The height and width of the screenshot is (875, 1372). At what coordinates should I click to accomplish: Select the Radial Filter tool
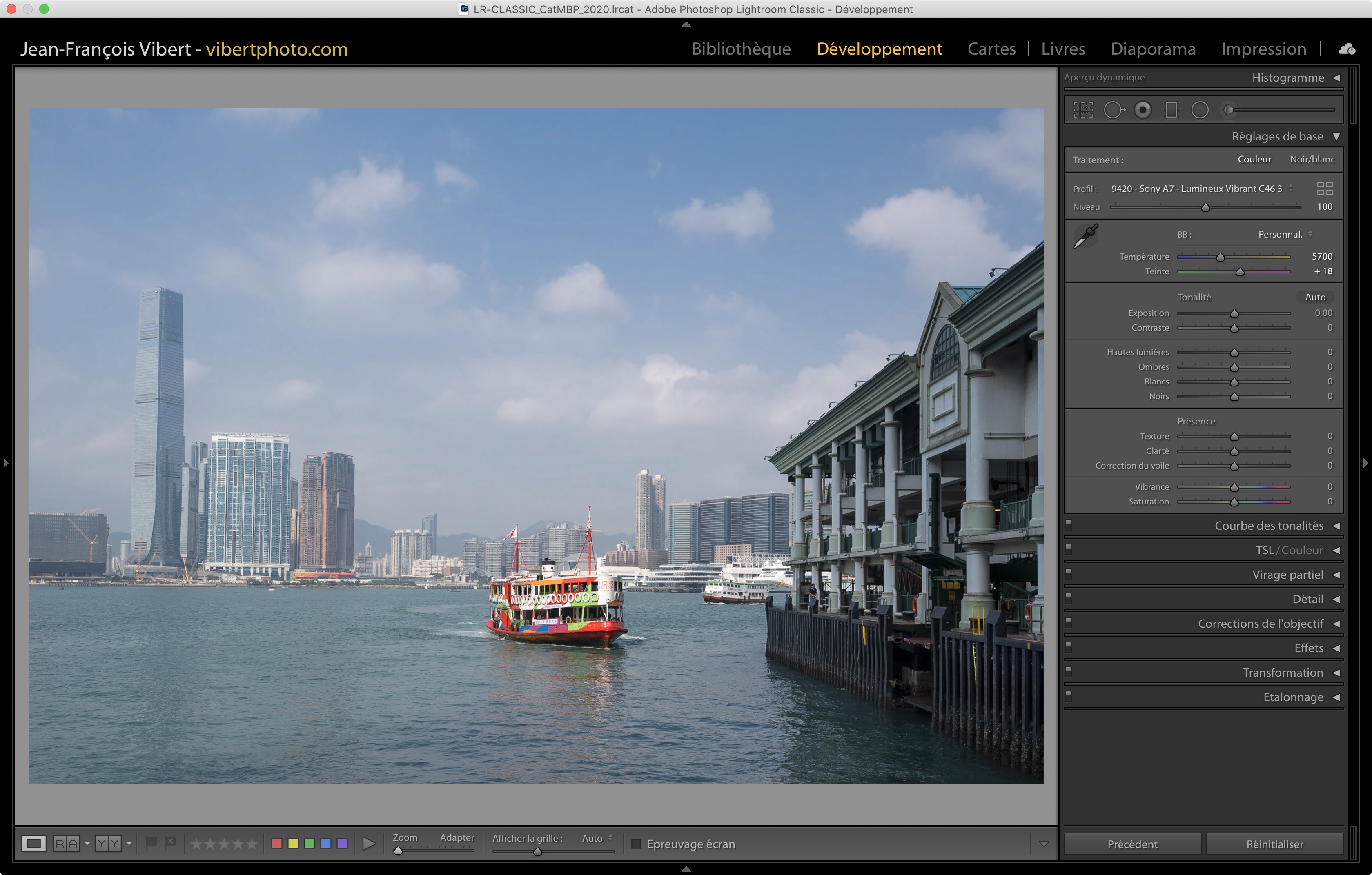pyautogui.click(x=1200, y=110)
